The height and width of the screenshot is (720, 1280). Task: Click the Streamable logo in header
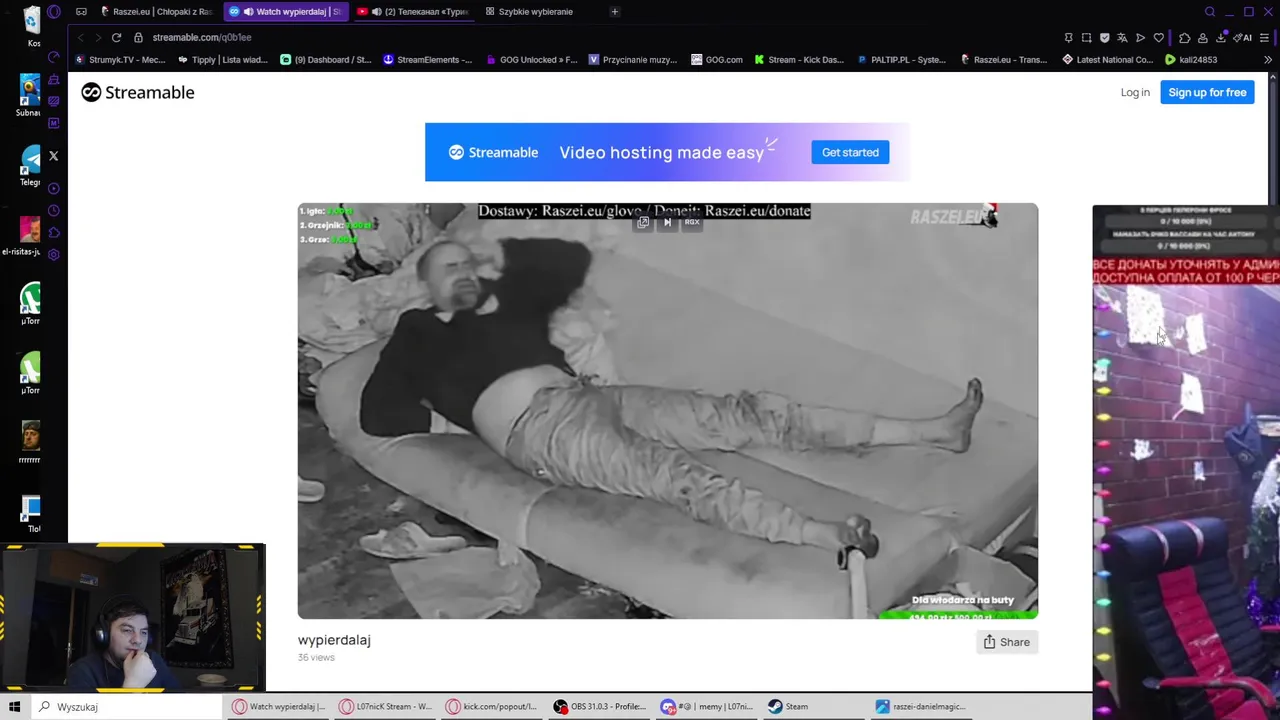138,92
